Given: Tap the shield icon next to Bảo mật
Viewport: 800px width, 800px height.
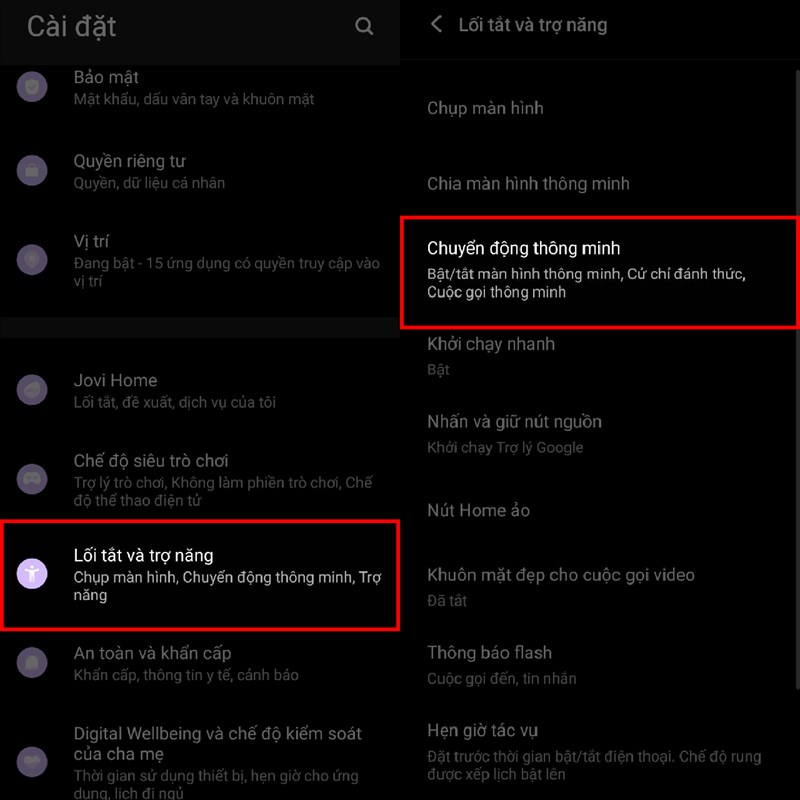Looking at the screenshot, I should 32,87.
